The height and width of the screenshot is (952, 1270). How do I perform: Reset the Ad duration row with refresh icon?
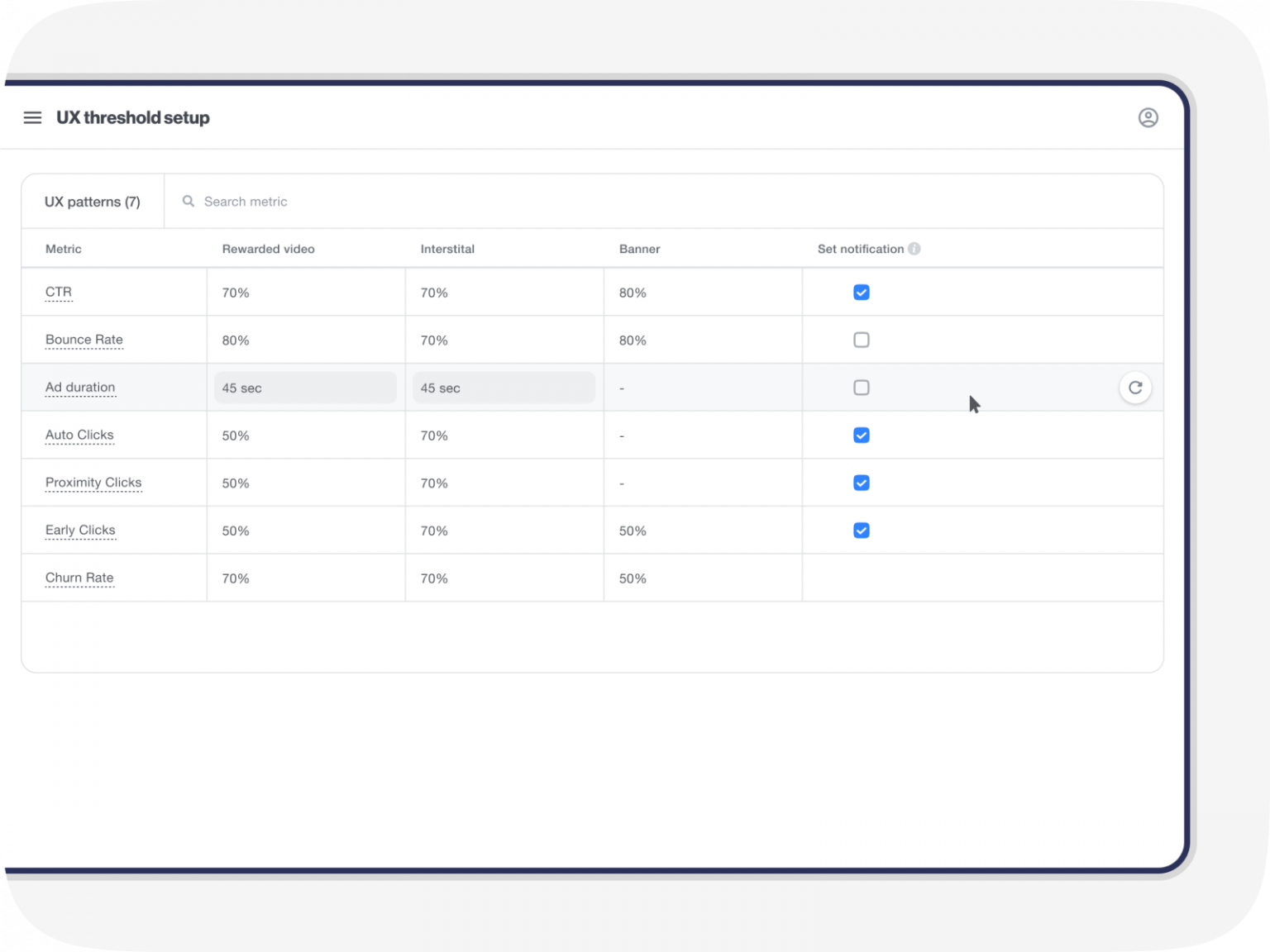coord(1134,388)
